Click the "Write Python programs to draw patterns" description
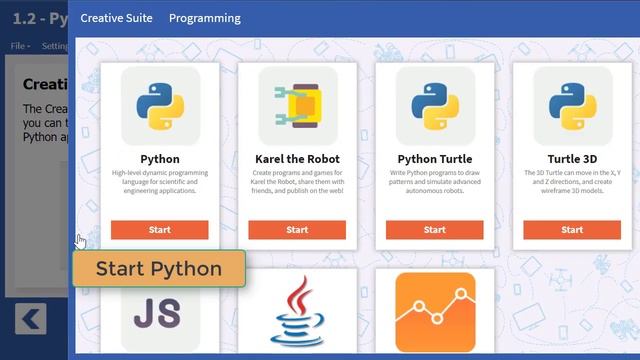The height and width of the screenshot is (360, 640). tap(435, 182)
